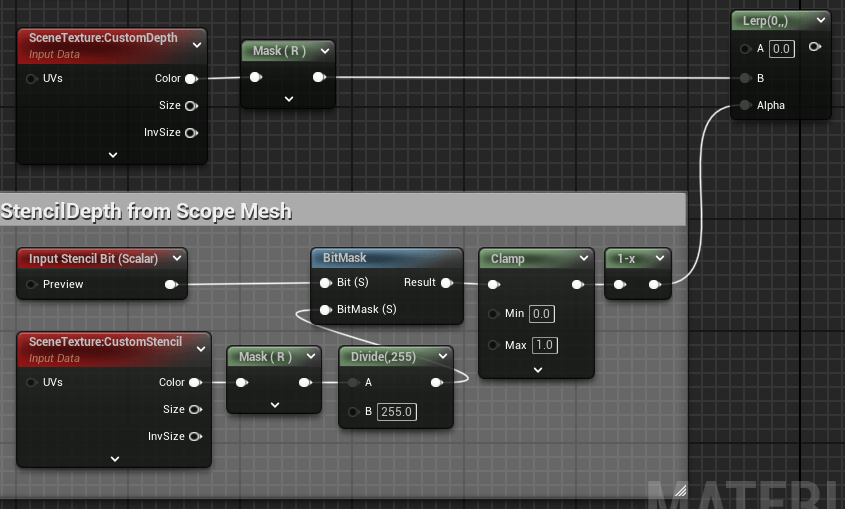
Task: Select the BitMask node title
Action: pyautogui.click(x=345, y=258)
